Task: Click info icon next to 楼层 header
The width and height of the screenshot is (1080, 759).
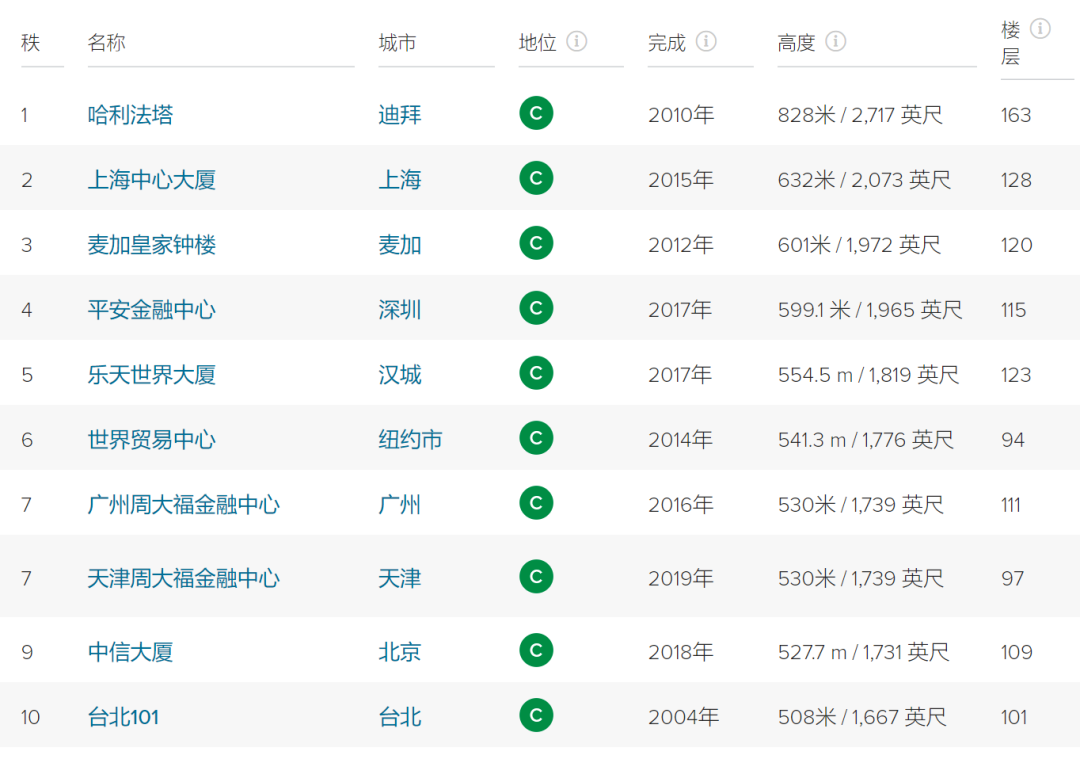Action: pyautogui.click(x=1040, y=29)
